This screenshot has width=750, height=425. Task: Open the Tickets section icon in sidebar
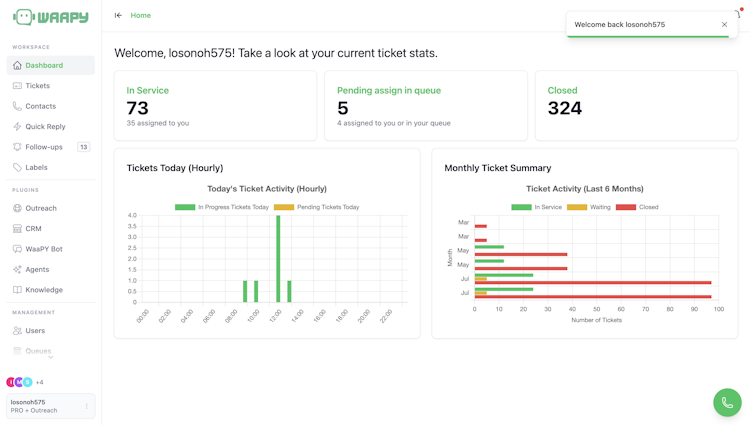17,86
